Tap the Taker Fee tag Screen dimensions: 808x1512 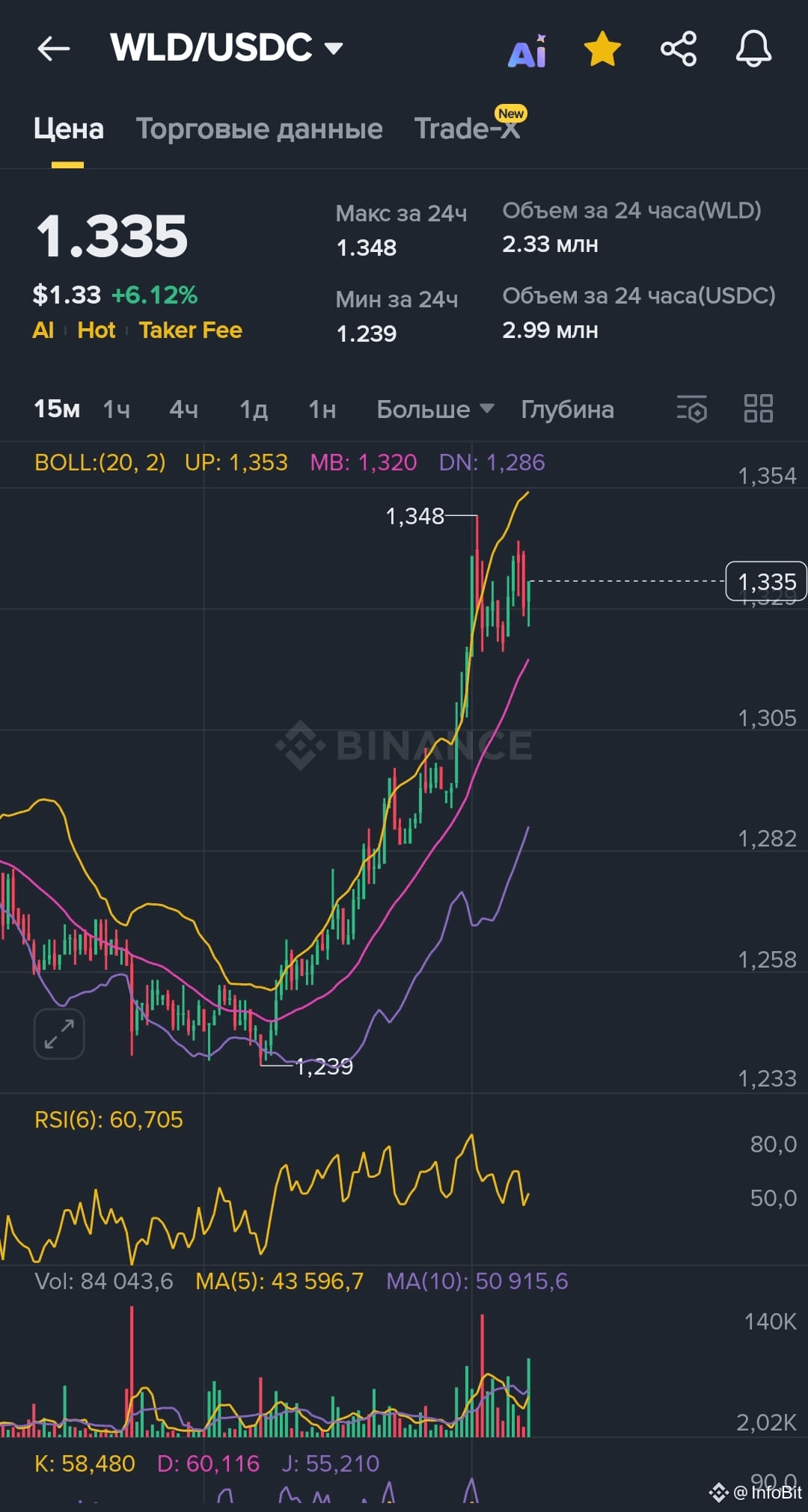(x=191, y=331)
